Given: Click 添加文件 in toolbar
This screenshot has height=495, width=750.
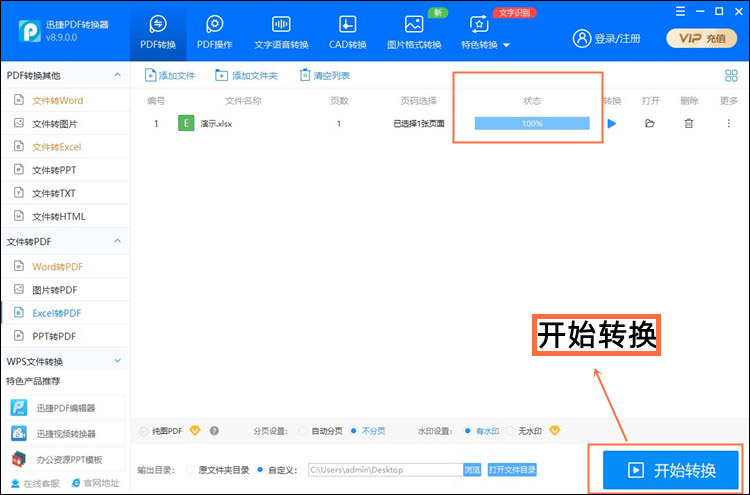Looking at the screenshot, I should pos(170,75).
